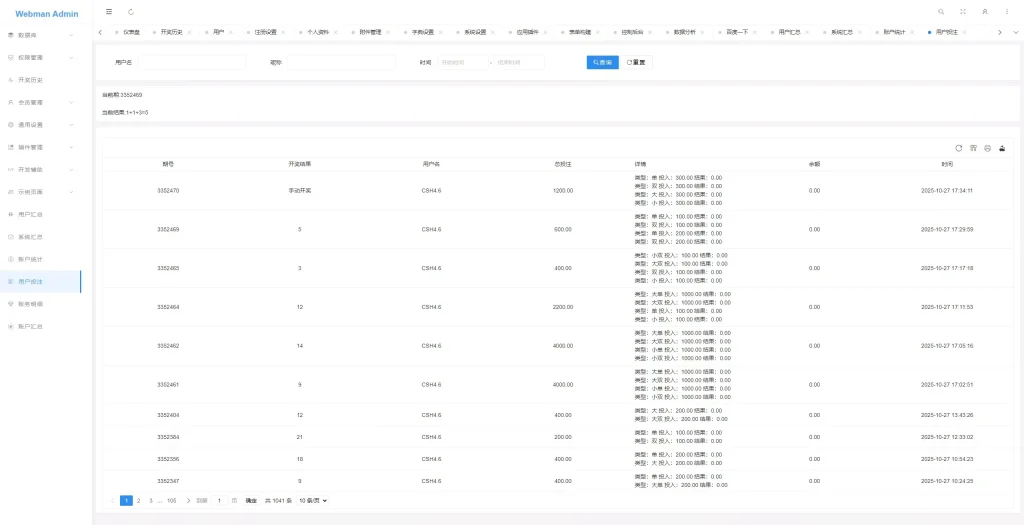Expand the 会员管理 sidebar menu
Screen dimensions: 1024x525
(x=40, y=103)
